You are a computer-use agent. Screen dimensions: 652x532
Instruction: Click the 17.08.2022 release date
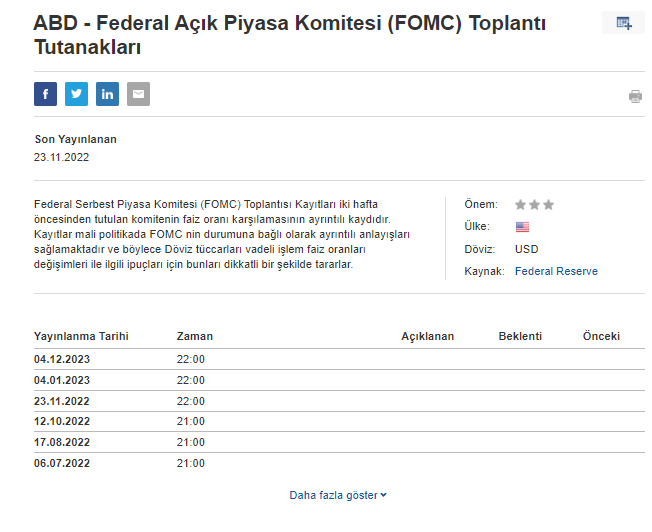62,442
